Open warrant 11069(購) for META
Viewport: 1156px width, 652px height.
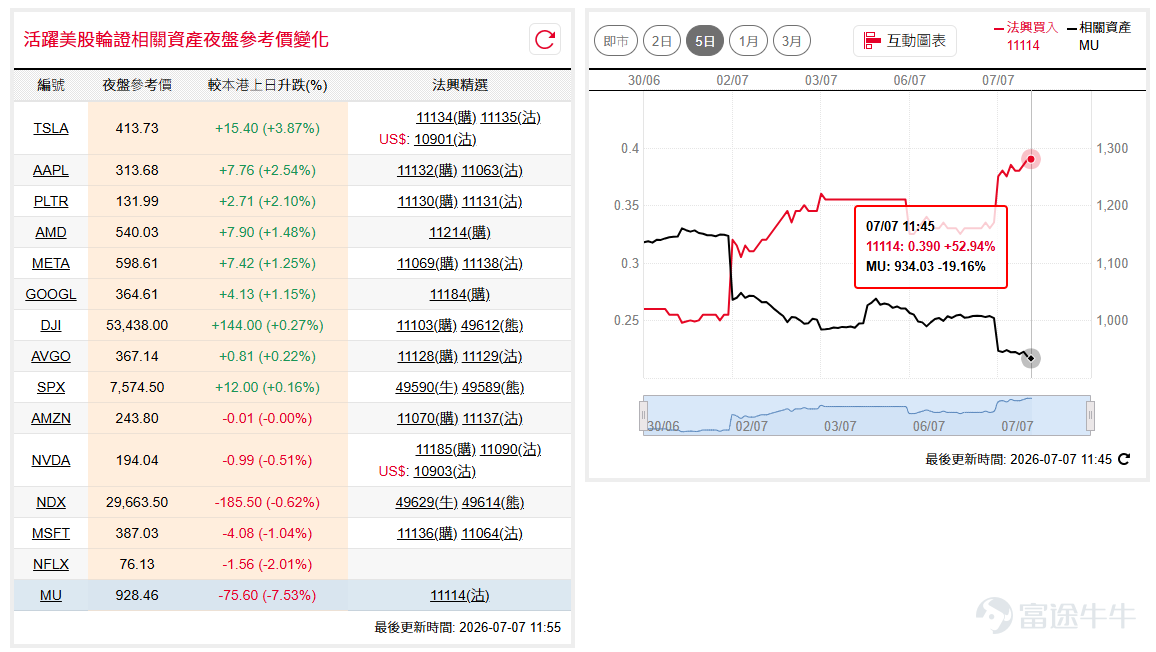427,263
